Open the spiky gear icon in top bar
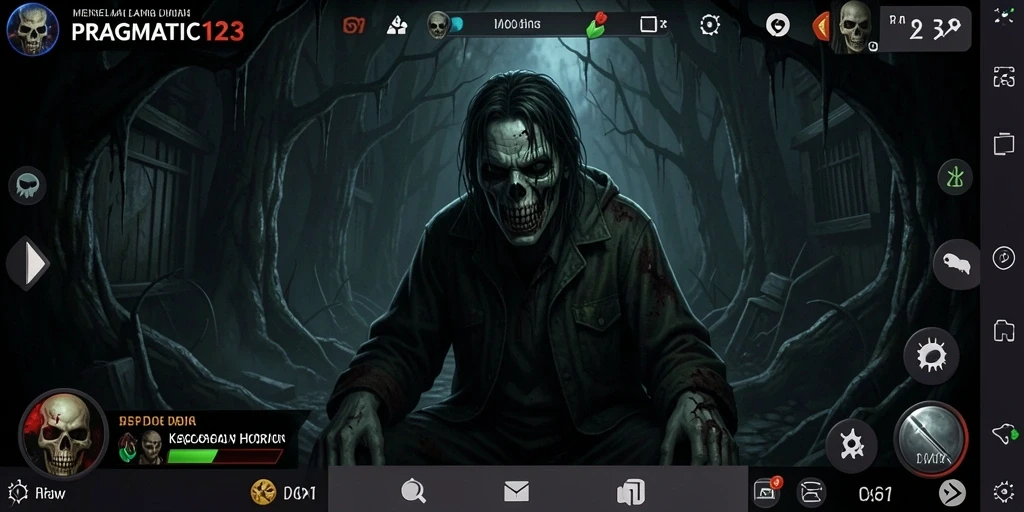 tap(709, 25)
